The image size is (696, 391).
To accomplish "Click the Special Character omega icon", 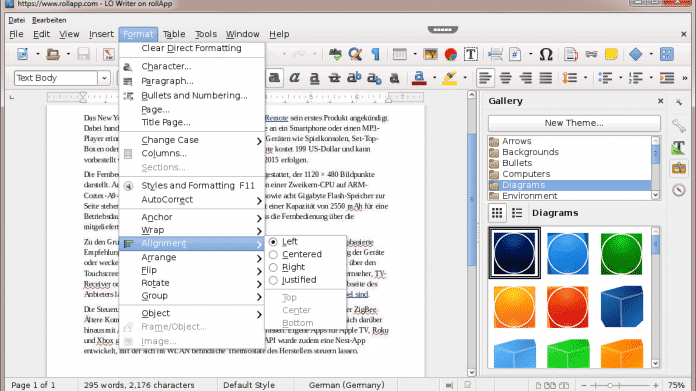I will point(546,54).
